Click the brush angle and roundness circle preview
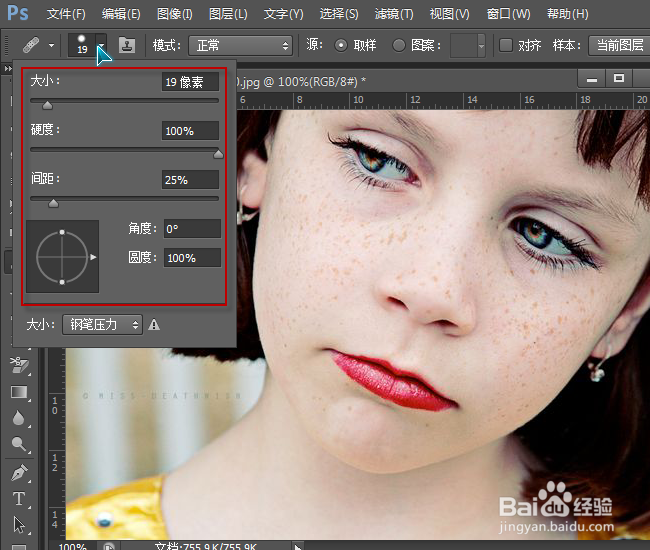 tap(63, 257)
